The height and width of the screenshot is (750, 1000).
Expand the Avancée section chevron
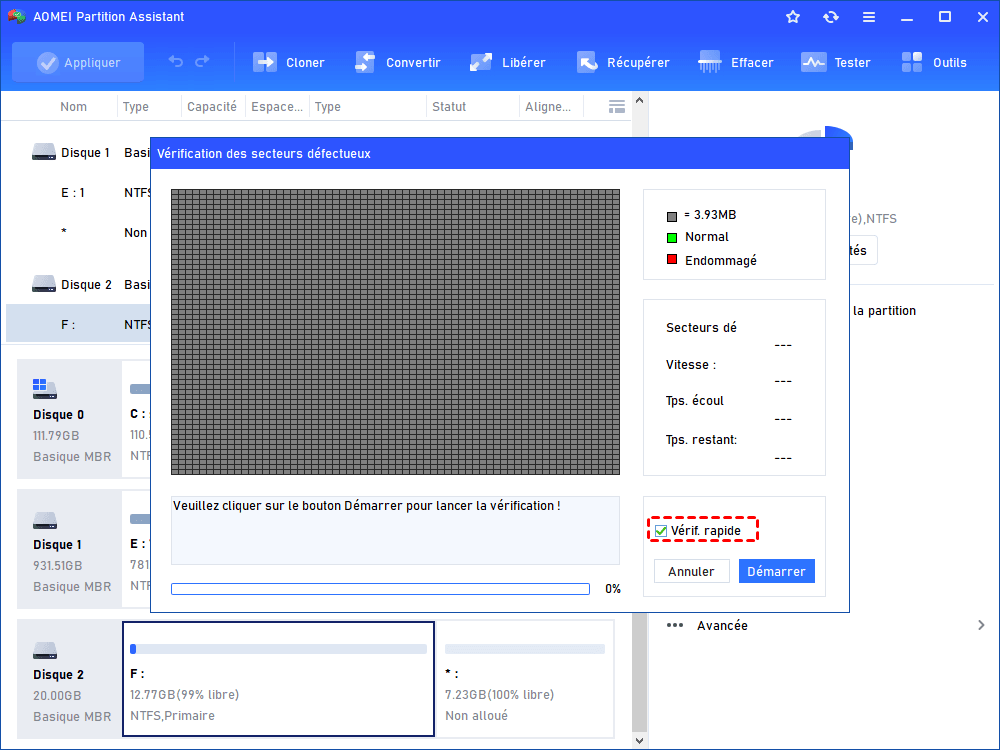pyautogui.click(x=981, y=626)
